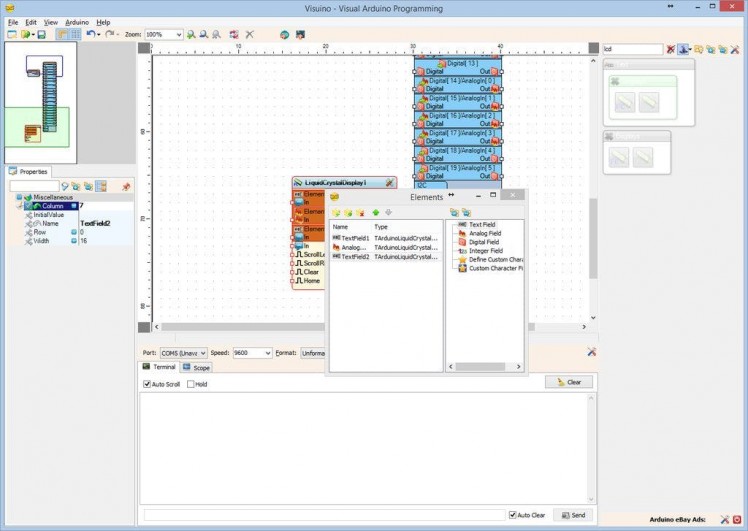Open LiquidCrystalDisplay1 component tools icon
Viewport: 748px width, 531px height.
pyautogui.click(x=389, y=183)
